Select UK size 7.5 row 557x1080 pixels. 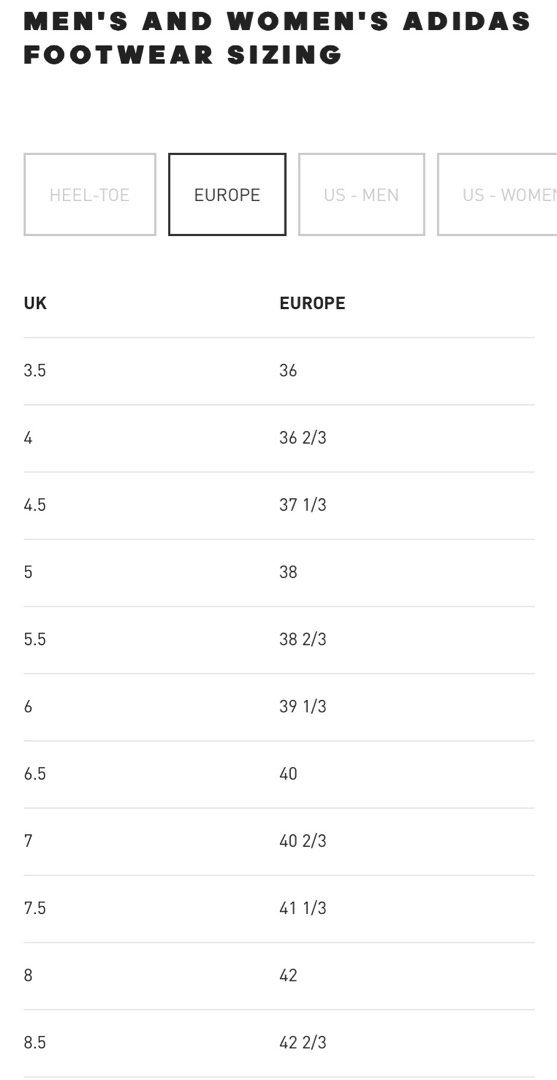(x=279, y=908)
